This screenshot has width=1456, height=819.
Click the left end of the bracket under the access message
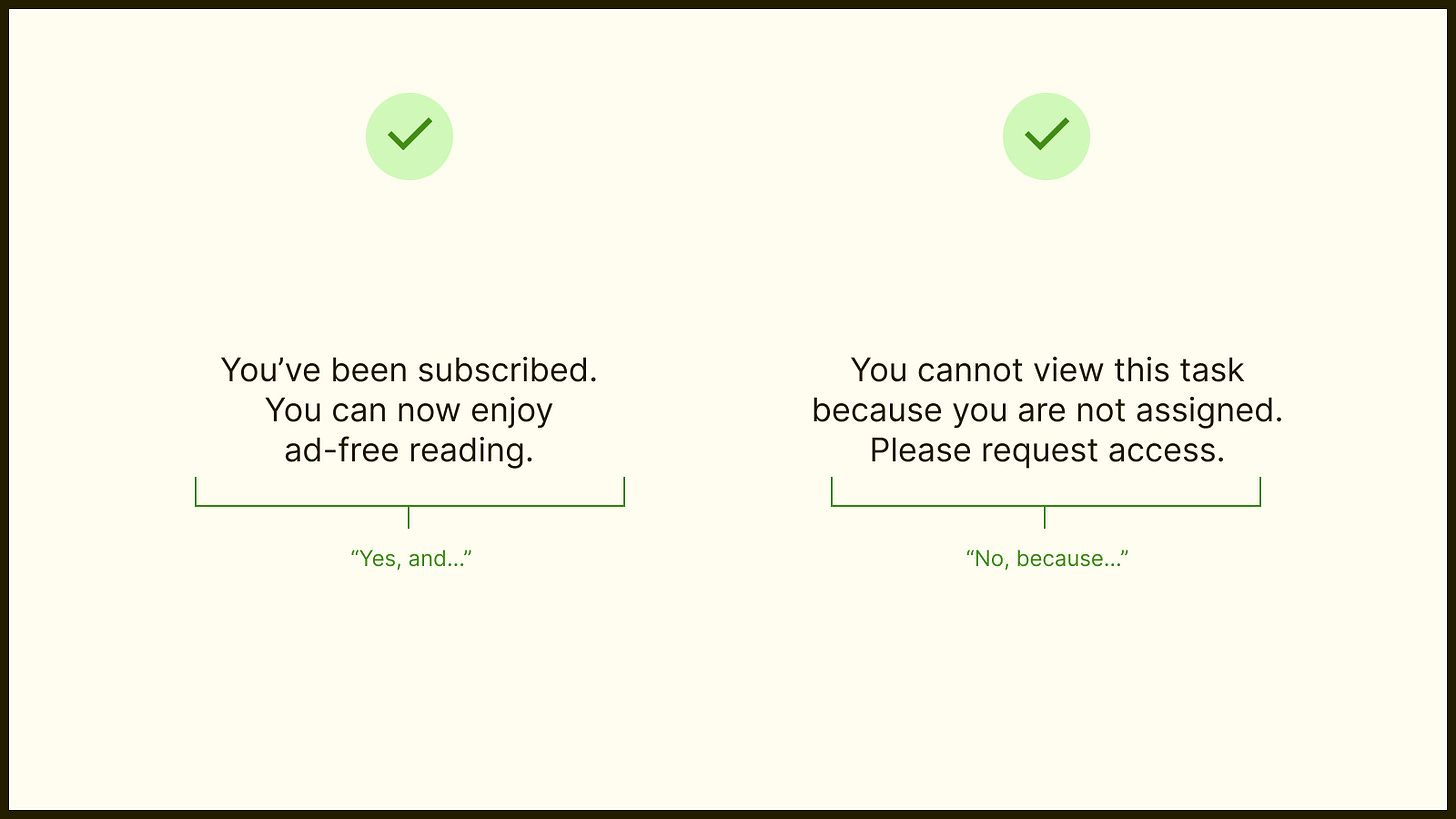point(832,491)
